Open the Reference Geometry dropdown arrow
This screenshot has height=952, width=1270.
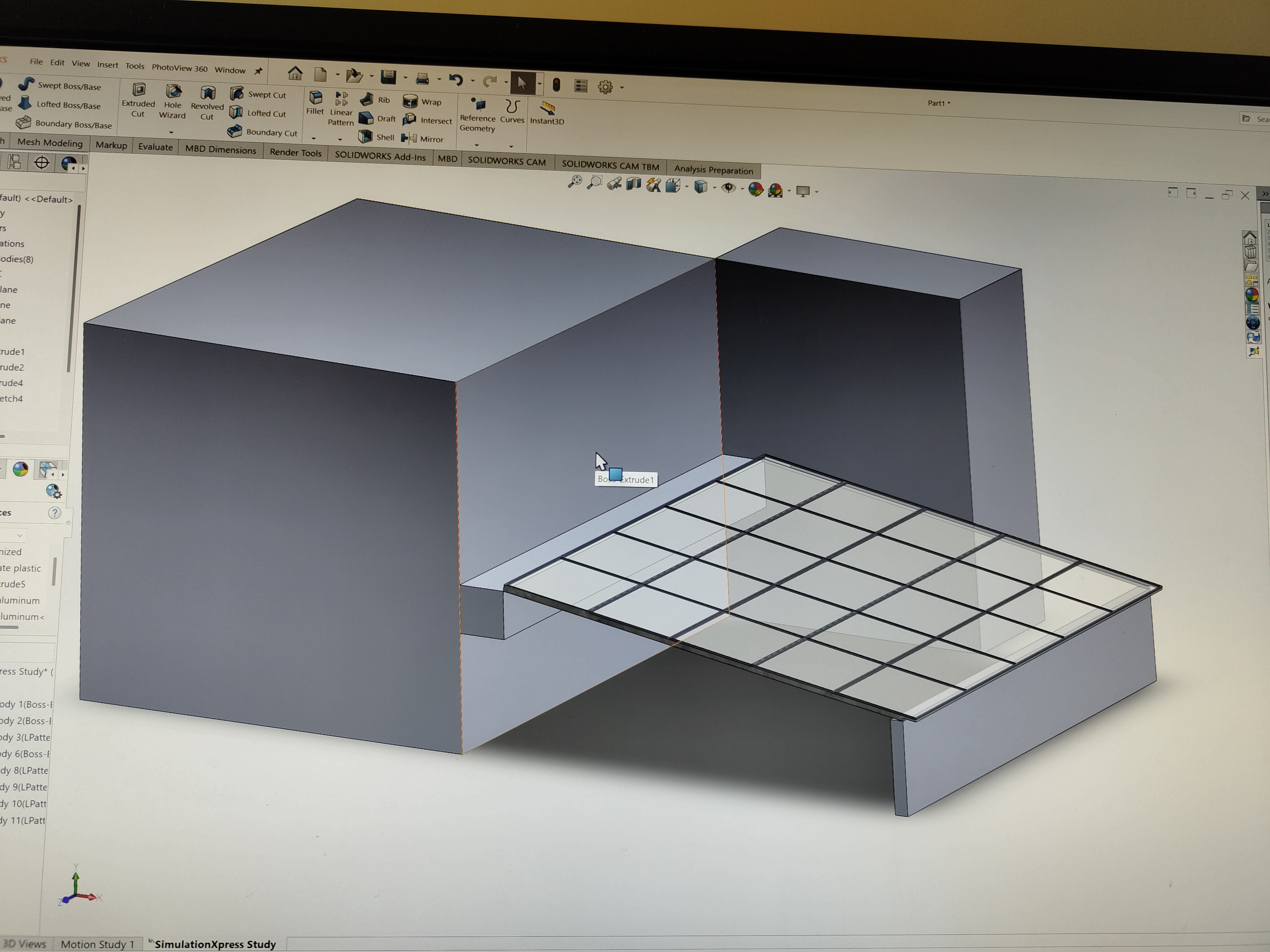[x=477, y=145]
